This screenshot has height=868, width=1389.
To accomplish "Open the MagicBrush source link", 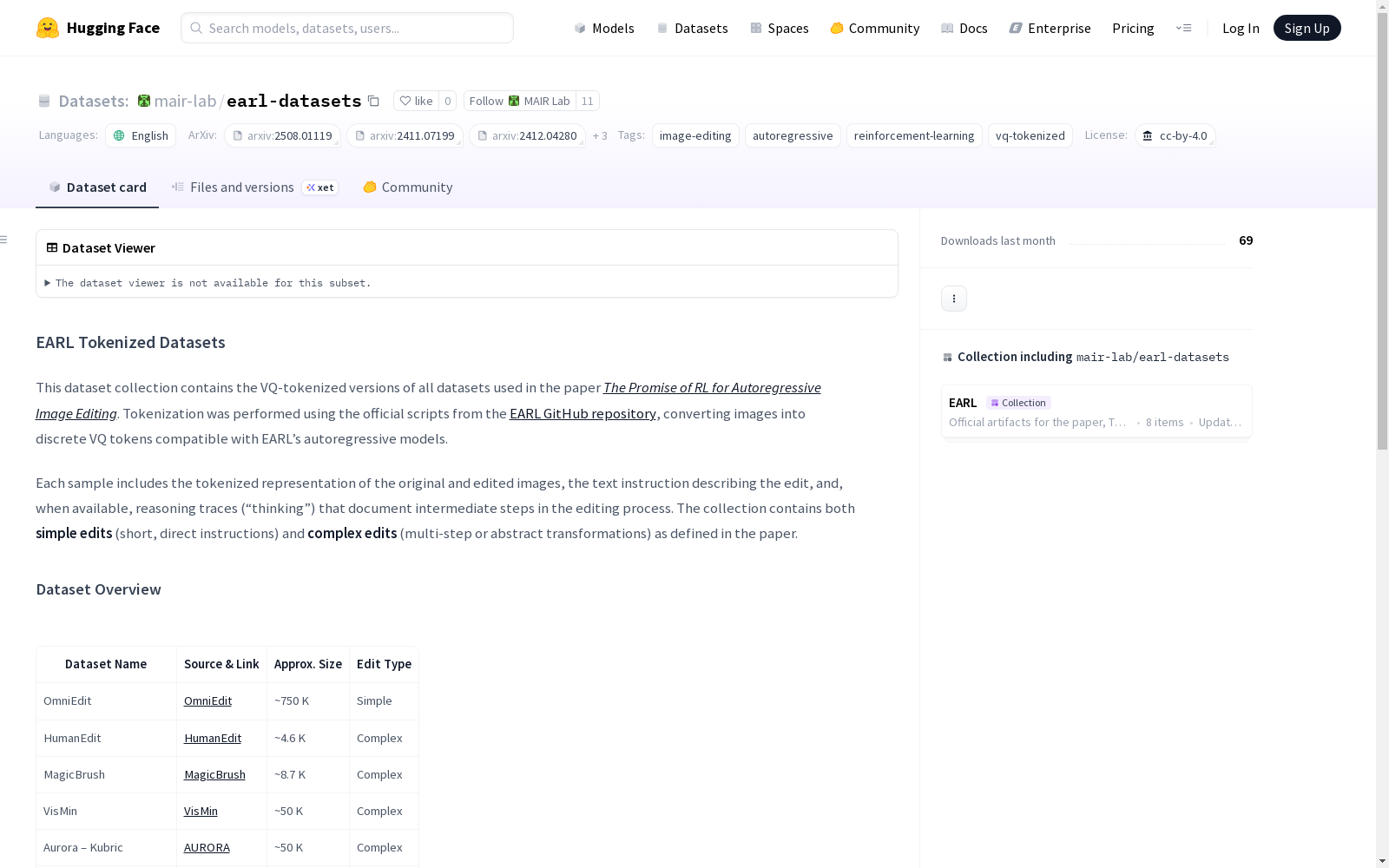I will click(214, 774).
